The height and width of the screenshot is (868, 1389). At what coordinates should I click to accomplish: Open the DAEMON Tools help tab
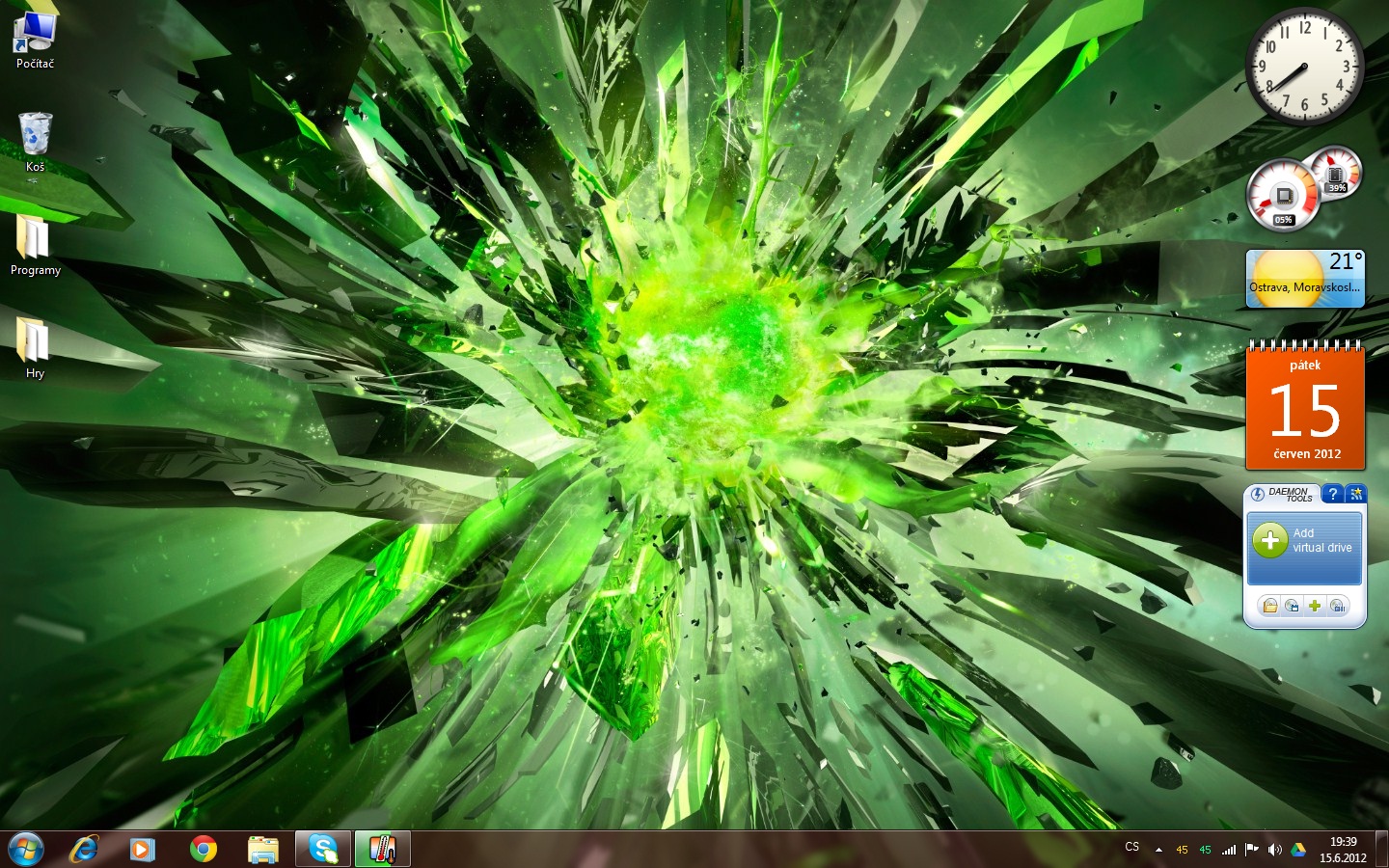tap(1332, 494)
